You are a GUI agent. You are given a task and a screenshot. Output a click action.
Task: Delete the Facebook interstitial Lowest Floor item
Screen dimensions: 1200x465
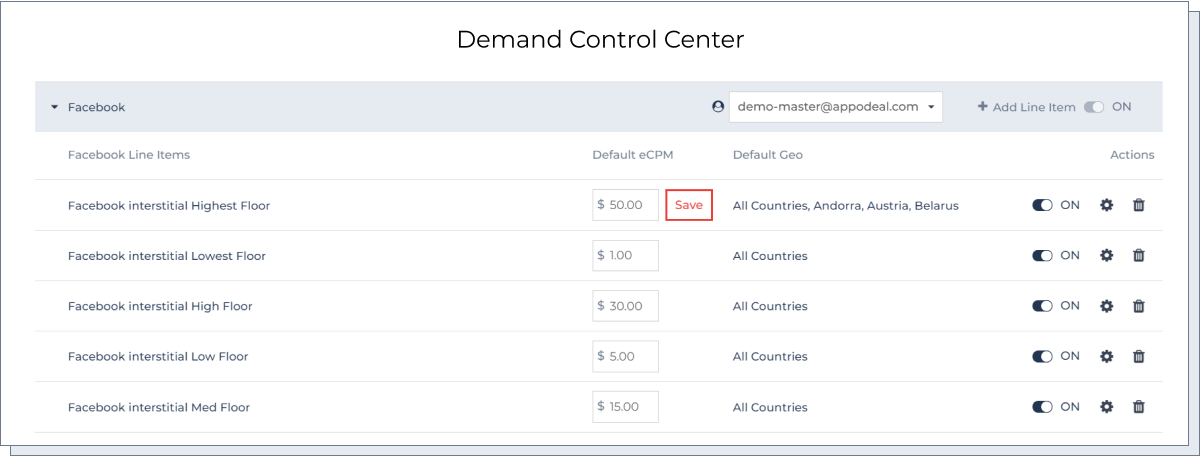tap(1138, 255)
